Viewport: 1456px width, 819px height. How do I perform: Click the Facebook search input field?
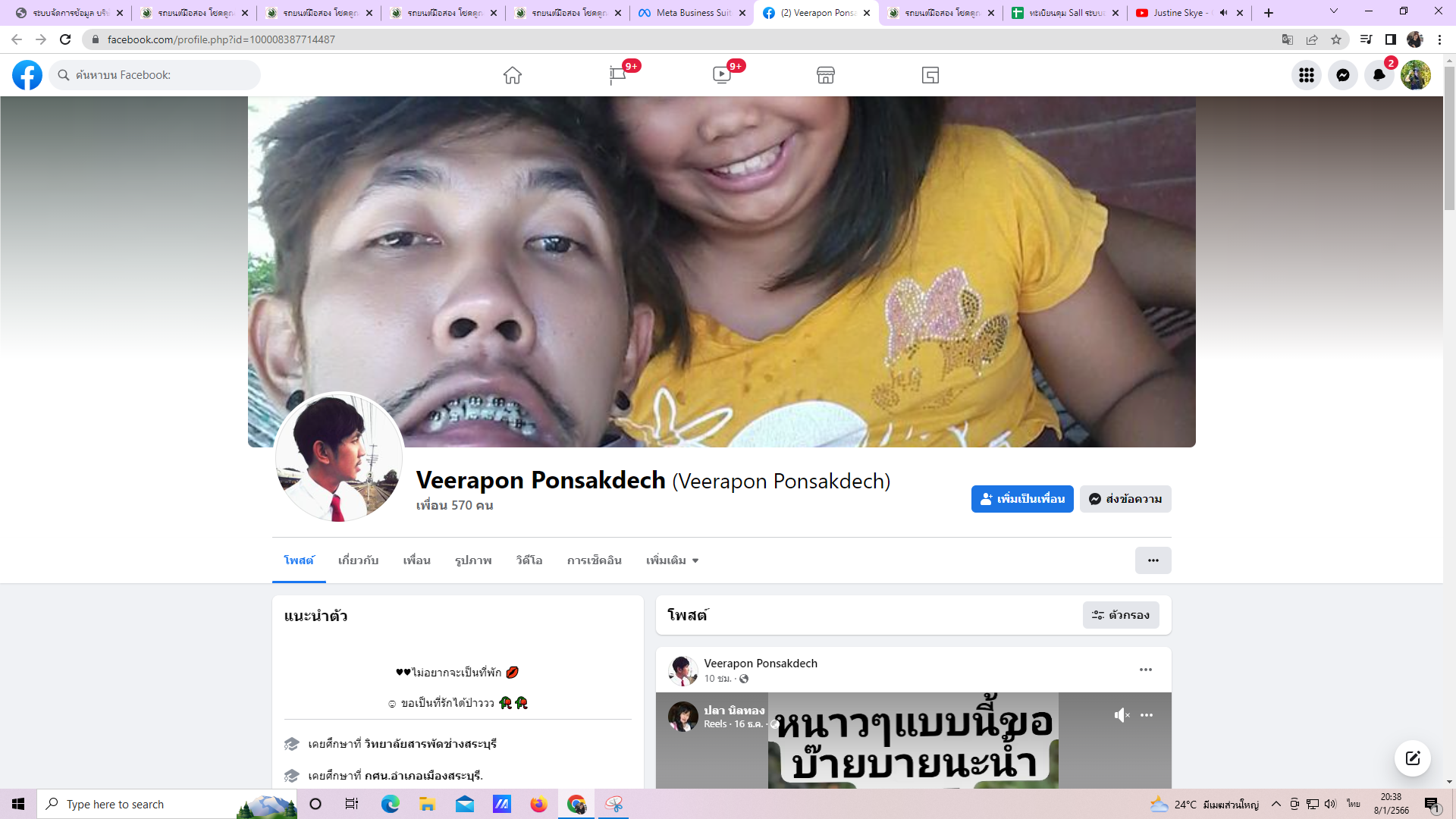[x=163, y=75]
